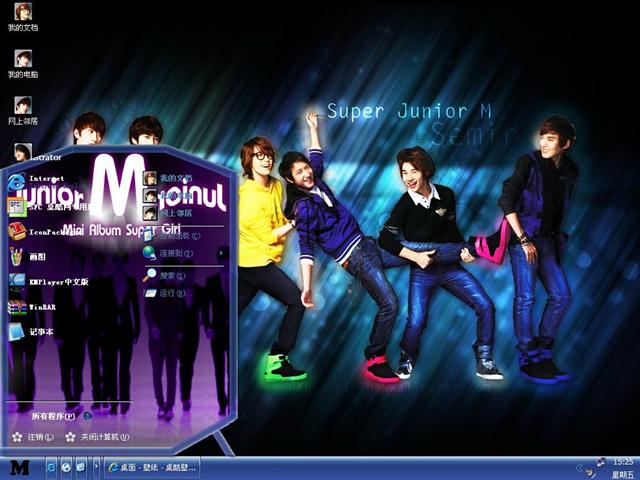Open 记事本 (Notepad) from the Start menu
The image size is (640, 480).
point(31,332)
